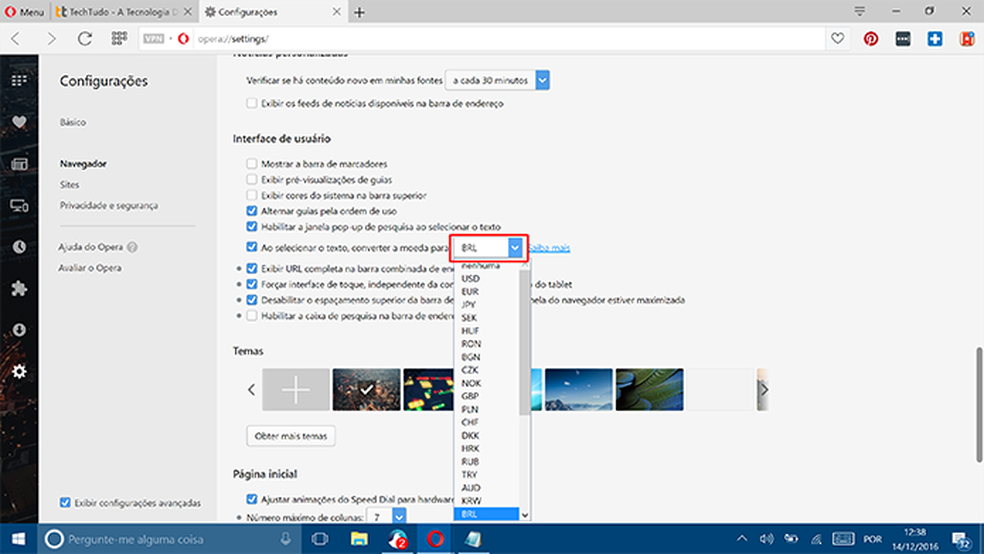This screenshot has width=984, height=554.
Task: Expand the 'a cada 30 minutos' dropdown
Action: click(x=497, y=80)
